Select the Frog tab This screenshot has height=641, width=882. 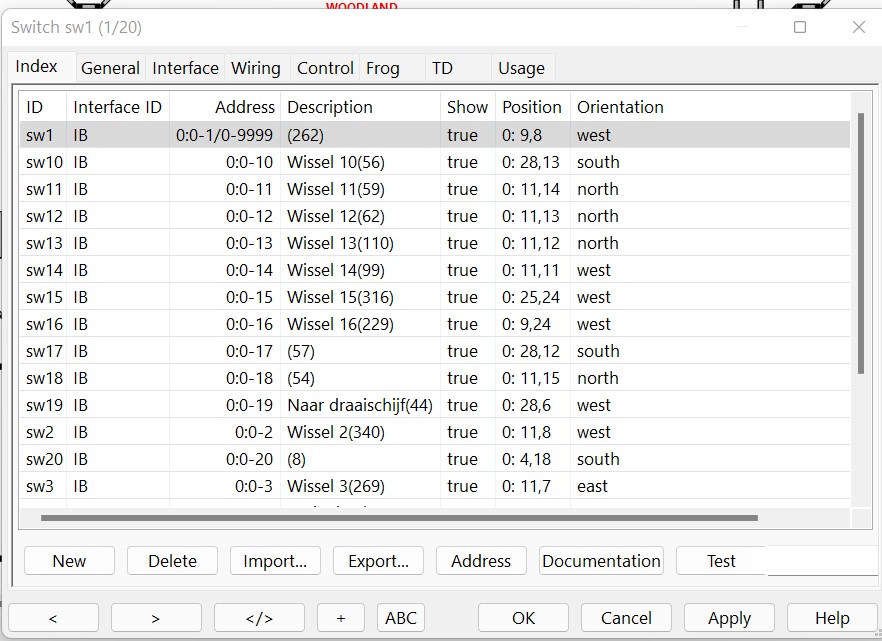382,68
